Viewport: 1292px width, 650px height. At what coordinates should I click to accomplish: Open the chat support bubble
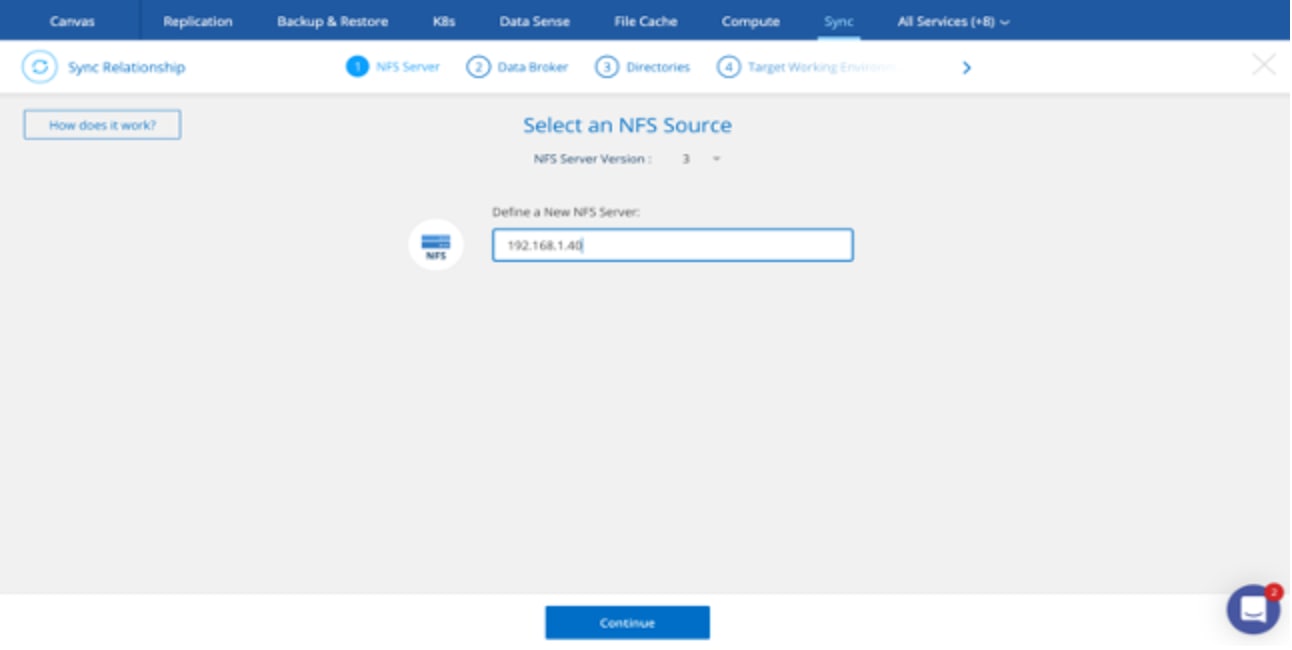(x=1253, y=609)
